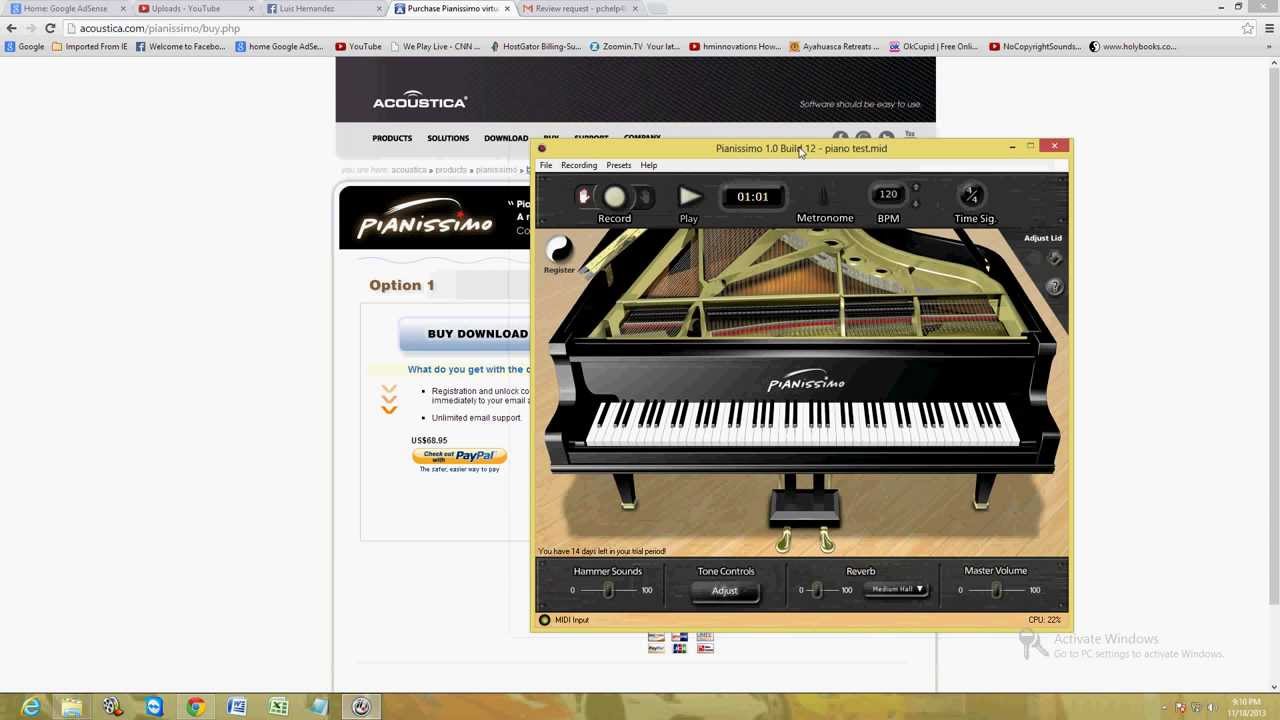Click the yin-yang Register icon
The width and height of the screenshot is (1280, 720).
(559, 249)
